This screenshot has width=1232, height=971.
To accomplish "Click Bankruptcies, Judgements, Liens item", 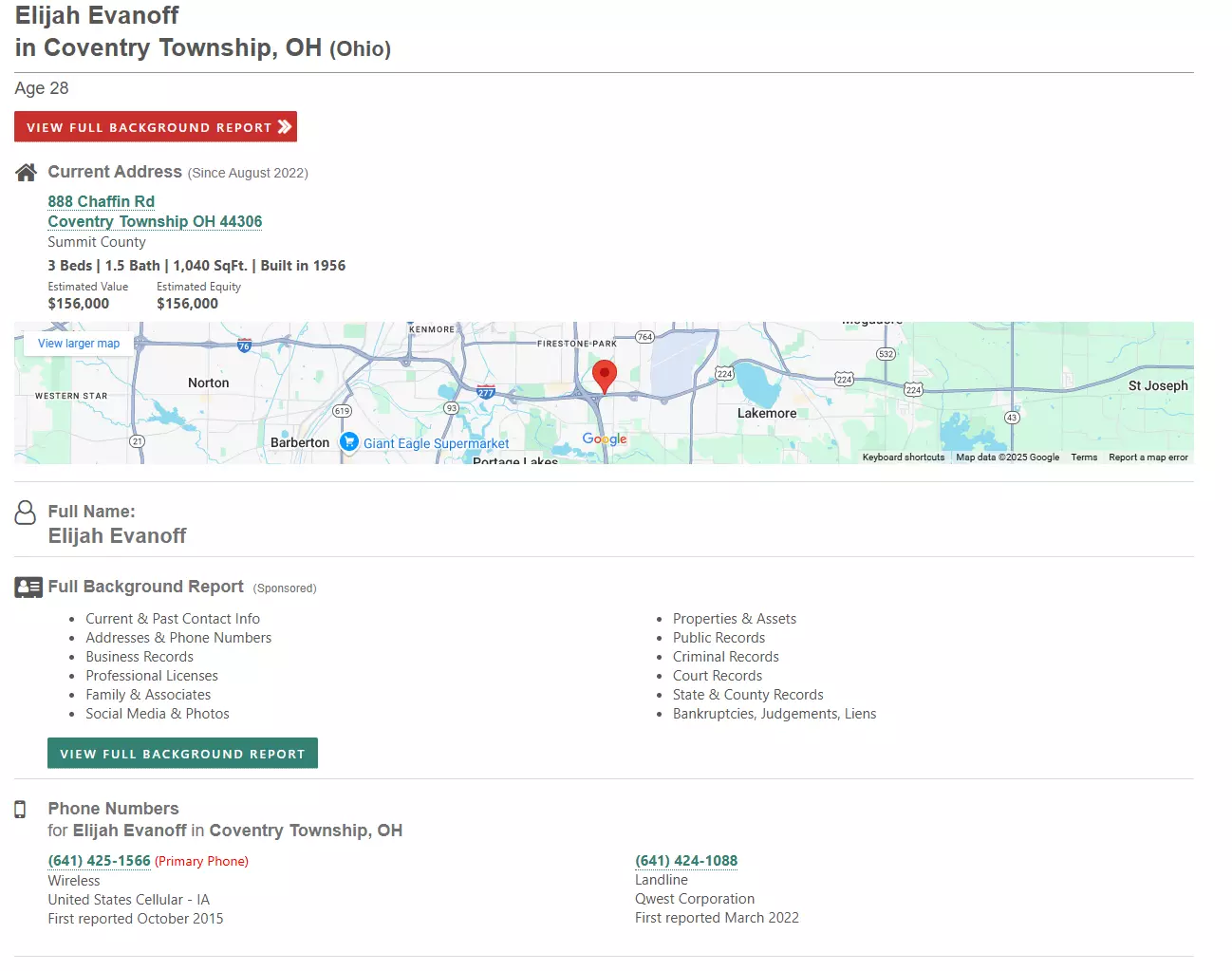I will 775,714.
